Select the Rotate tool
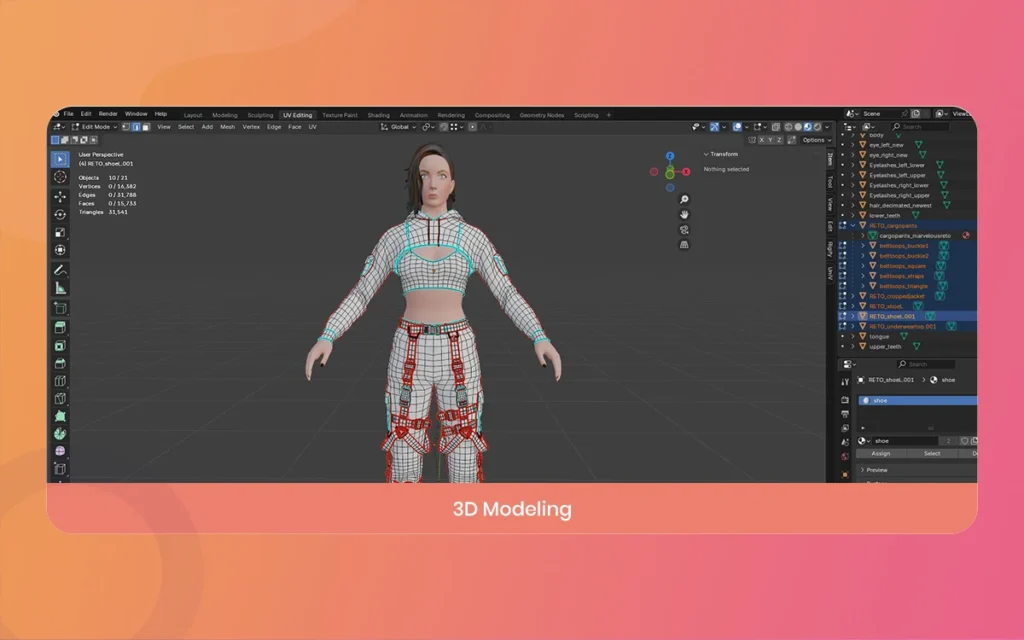1024x640 pixels. pyautogui.click(x=60, y=214)
